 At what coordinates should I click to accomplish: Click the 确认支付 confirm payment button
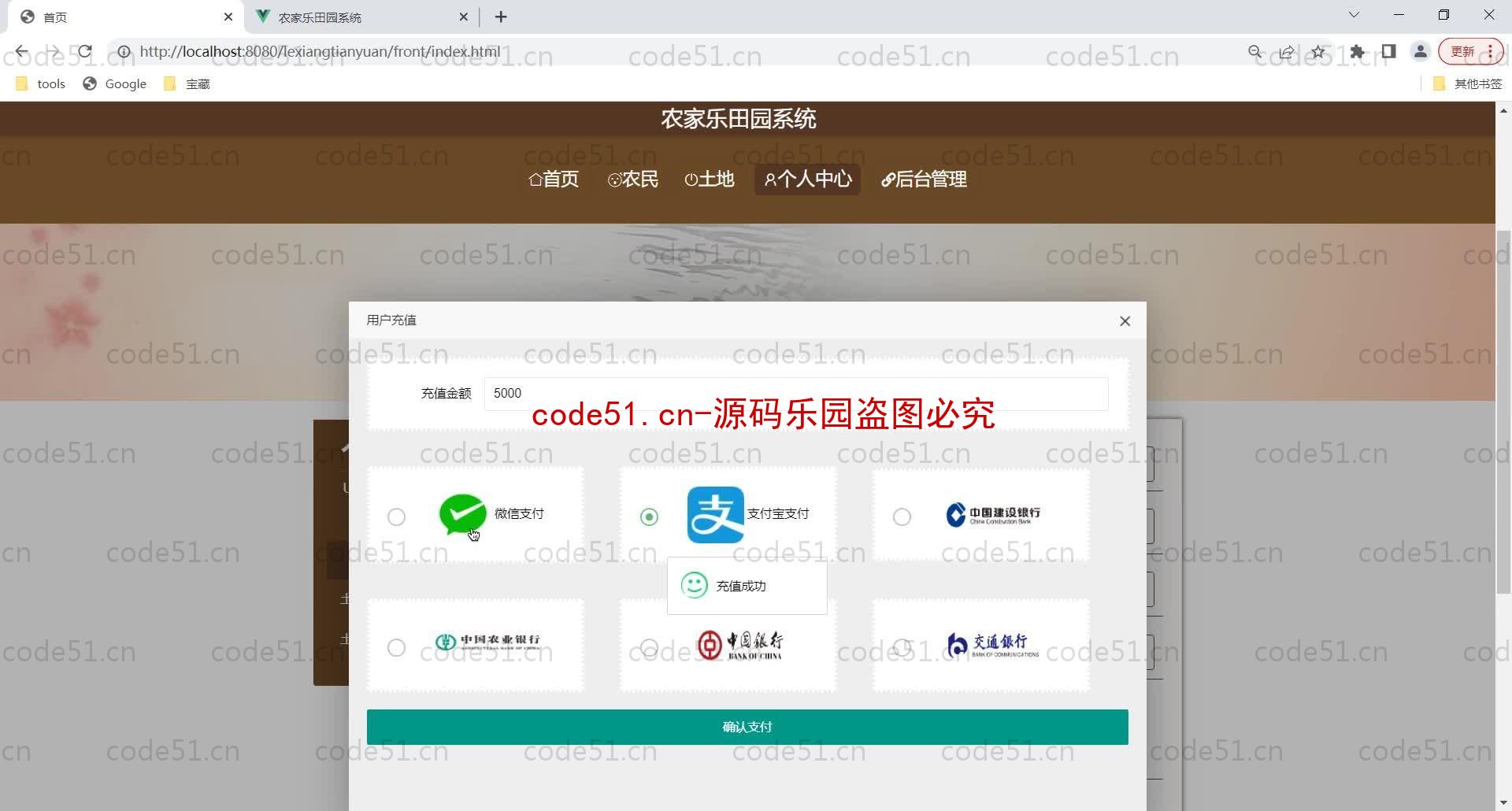747,727
